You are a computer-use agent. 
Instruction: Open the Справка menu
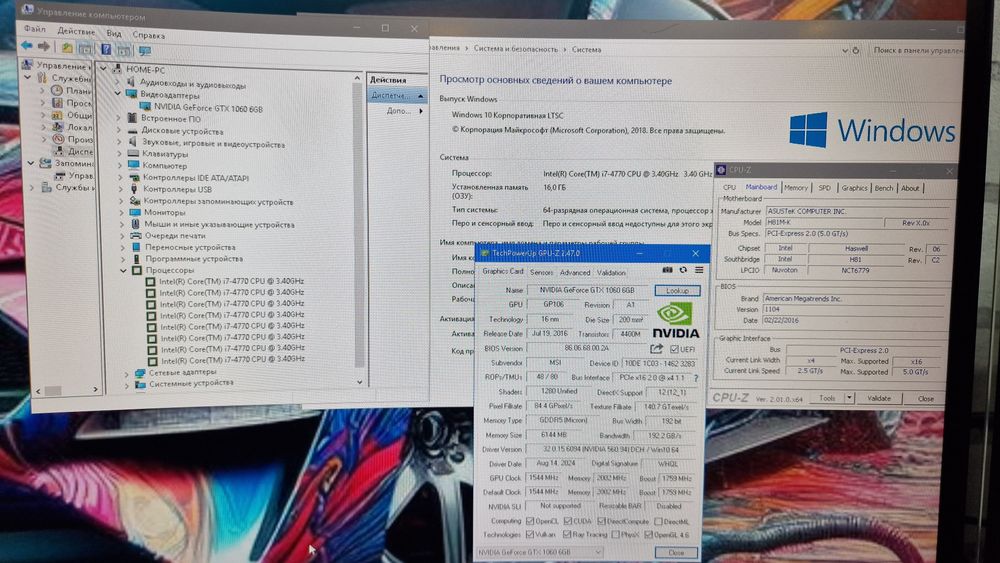[x=149, y=35]
